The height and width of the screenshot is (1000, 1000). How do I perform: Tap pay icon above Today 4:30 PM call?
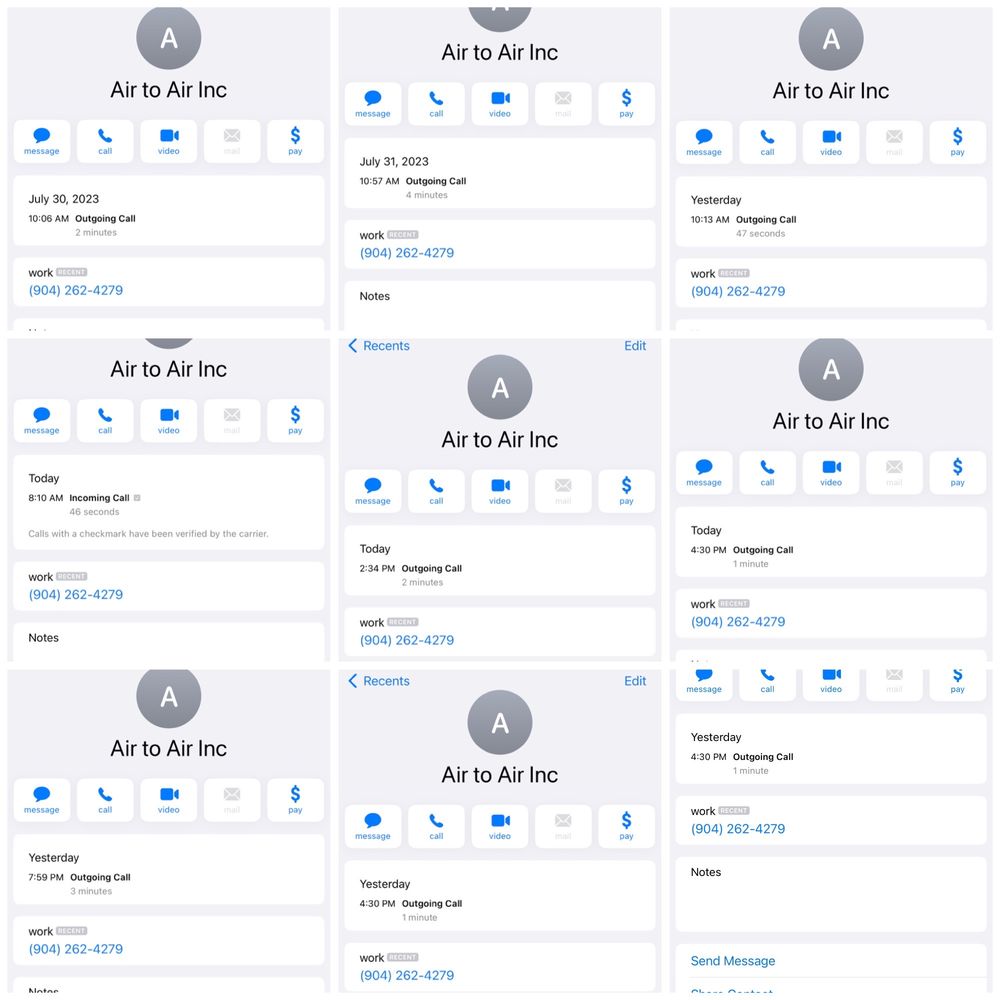coord(958,472)
